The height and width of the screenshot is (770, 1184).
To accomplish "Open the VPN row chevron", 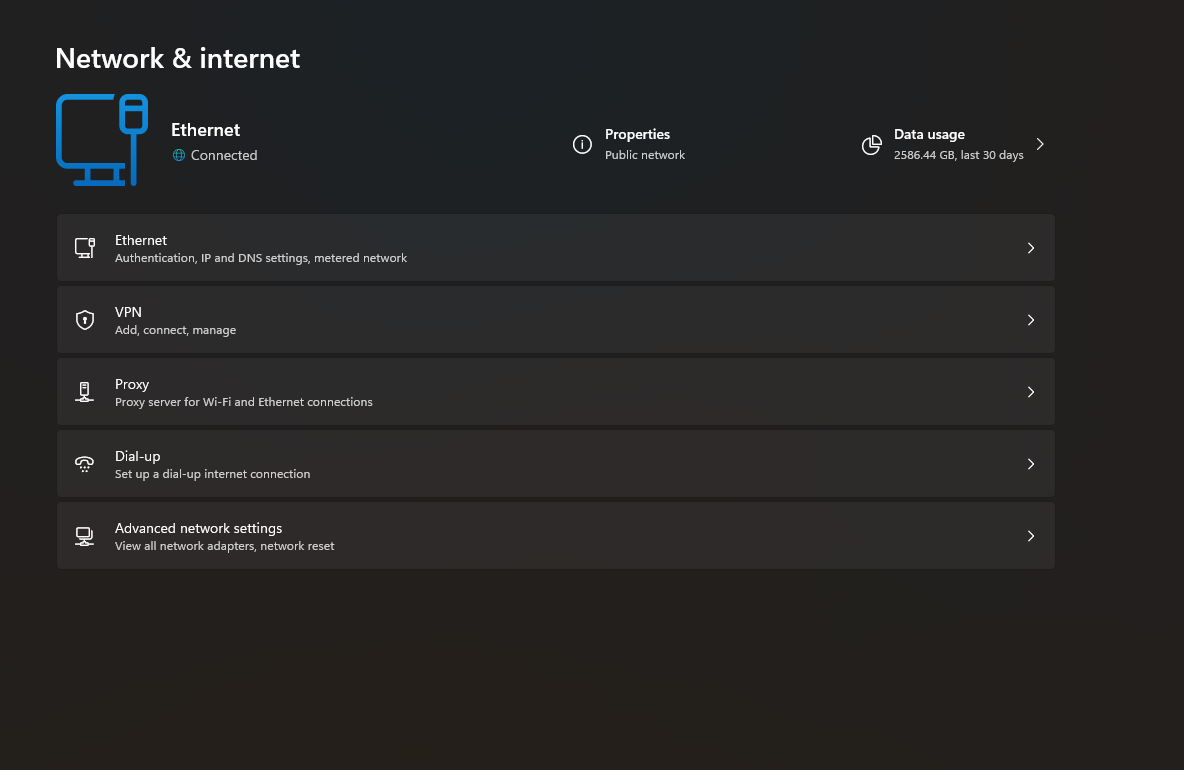I will 1031,320.
